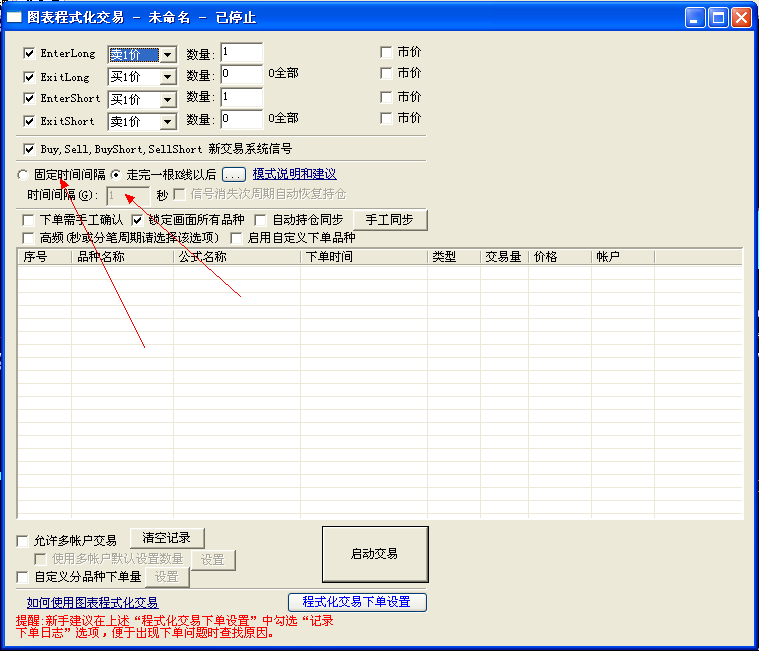Screen dimensions: 759x651
Task: Select the 走完一根K线以后 radio option
Action: tap(116, 174)
